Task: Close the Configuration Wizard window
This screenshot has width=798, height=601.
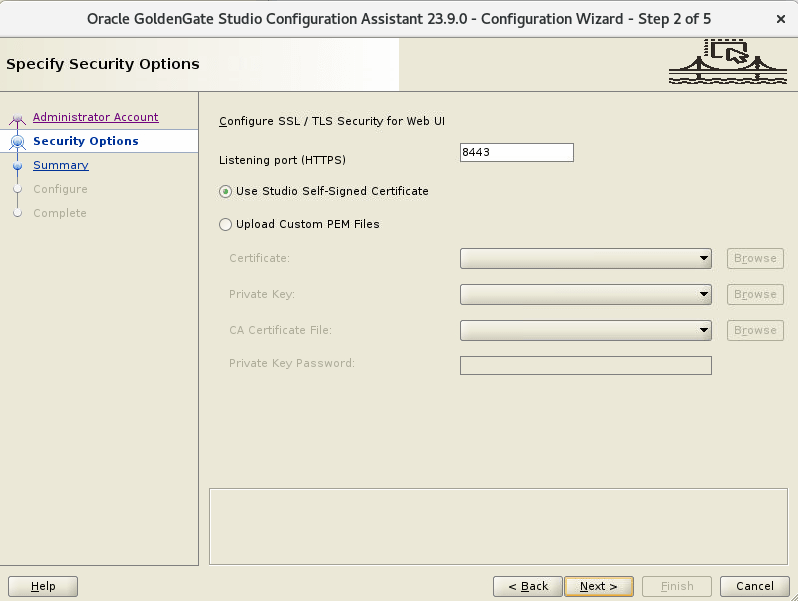Action: point(781,19)
